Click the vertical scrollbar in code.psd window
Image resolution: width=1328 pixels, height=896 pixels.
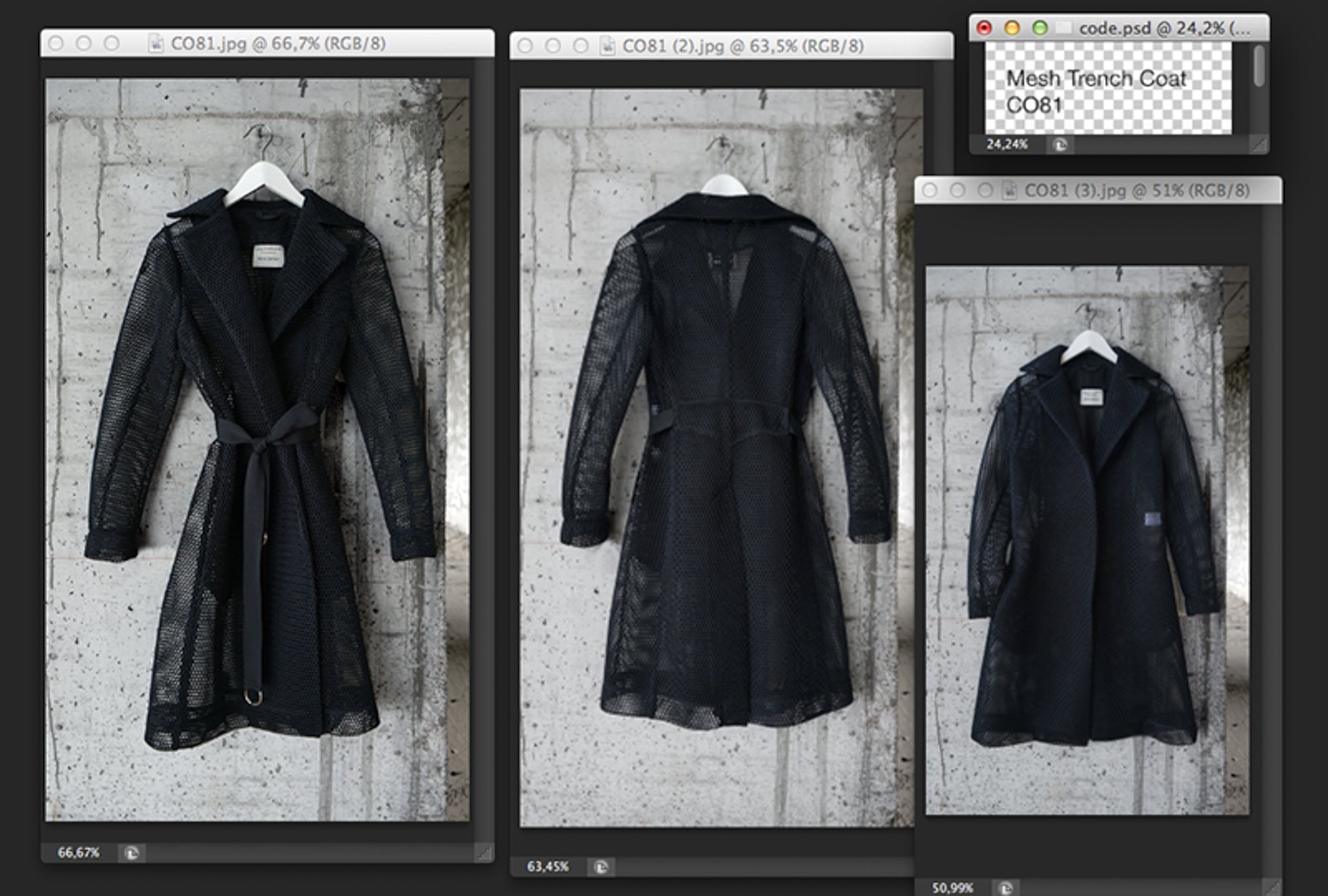coord(1259,66)
